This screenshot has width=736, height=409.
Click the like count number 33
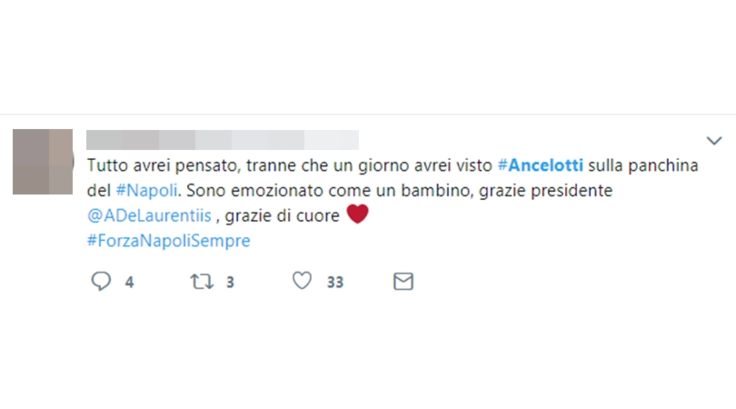(x=335, y=282)
